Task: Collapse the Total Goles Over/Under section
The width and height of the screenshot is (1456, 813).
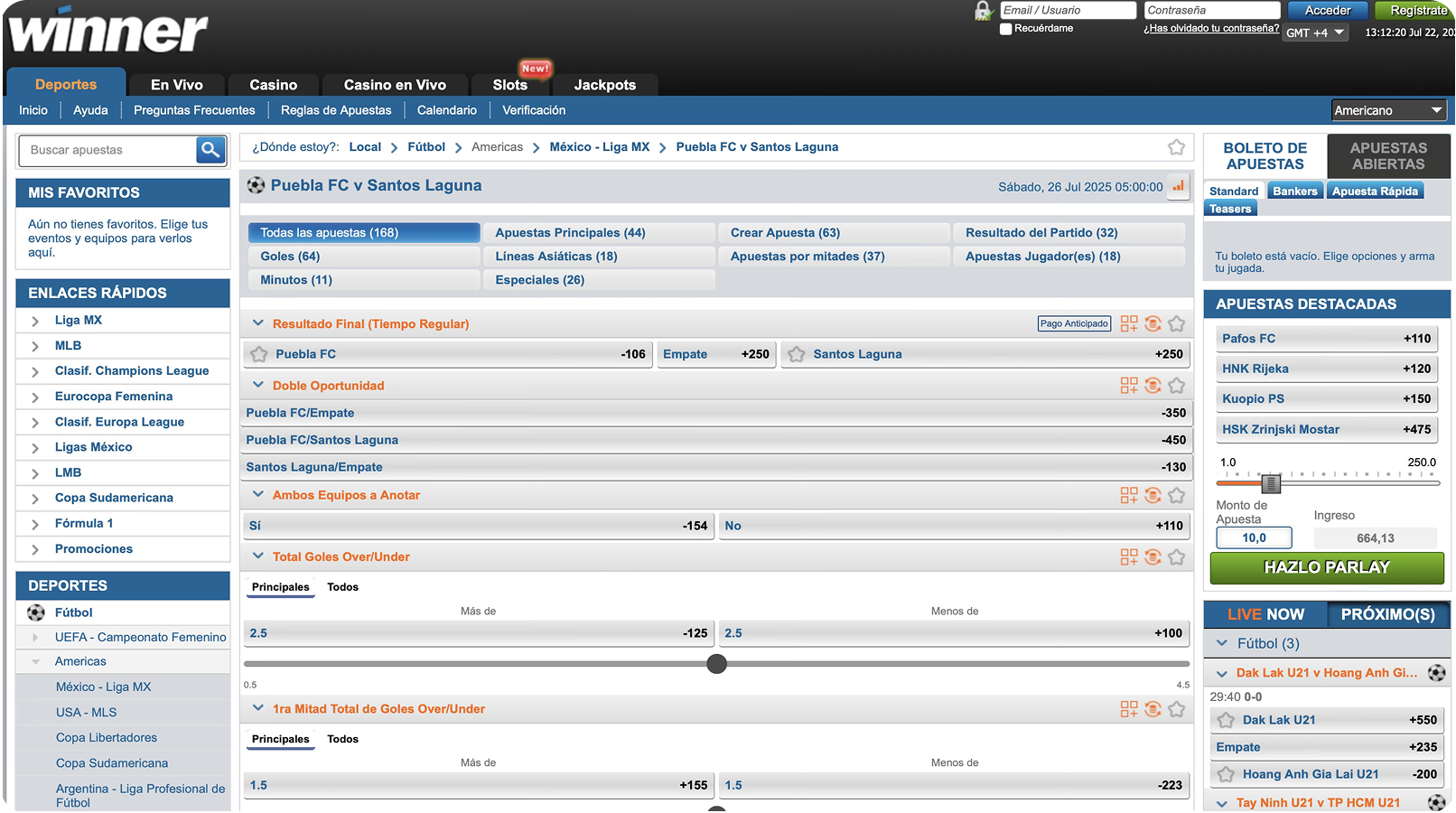Action: pyautogui.click(x=258, y=556)
